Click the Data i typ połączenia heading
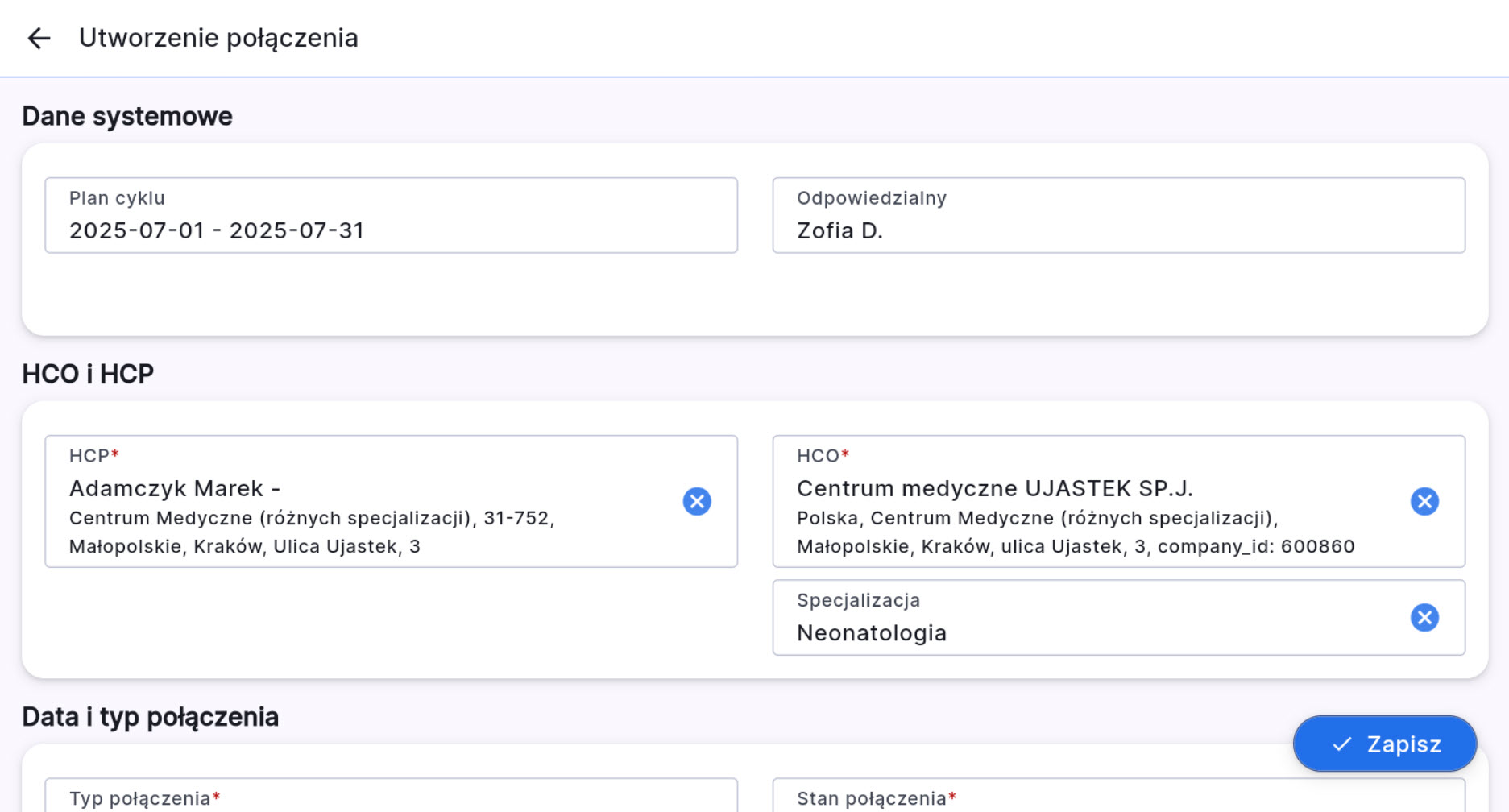1509x812 pixels. coord(150,717)
